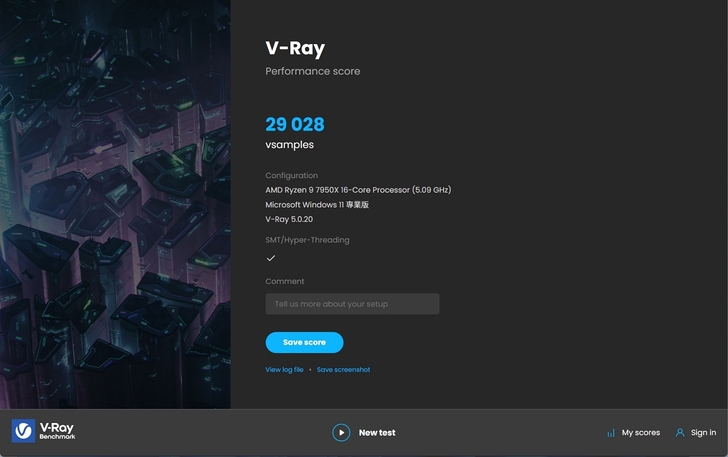Click the Microsoft Windows 11 configuration line
Screen dimensions: 728x457
(317, 204)
